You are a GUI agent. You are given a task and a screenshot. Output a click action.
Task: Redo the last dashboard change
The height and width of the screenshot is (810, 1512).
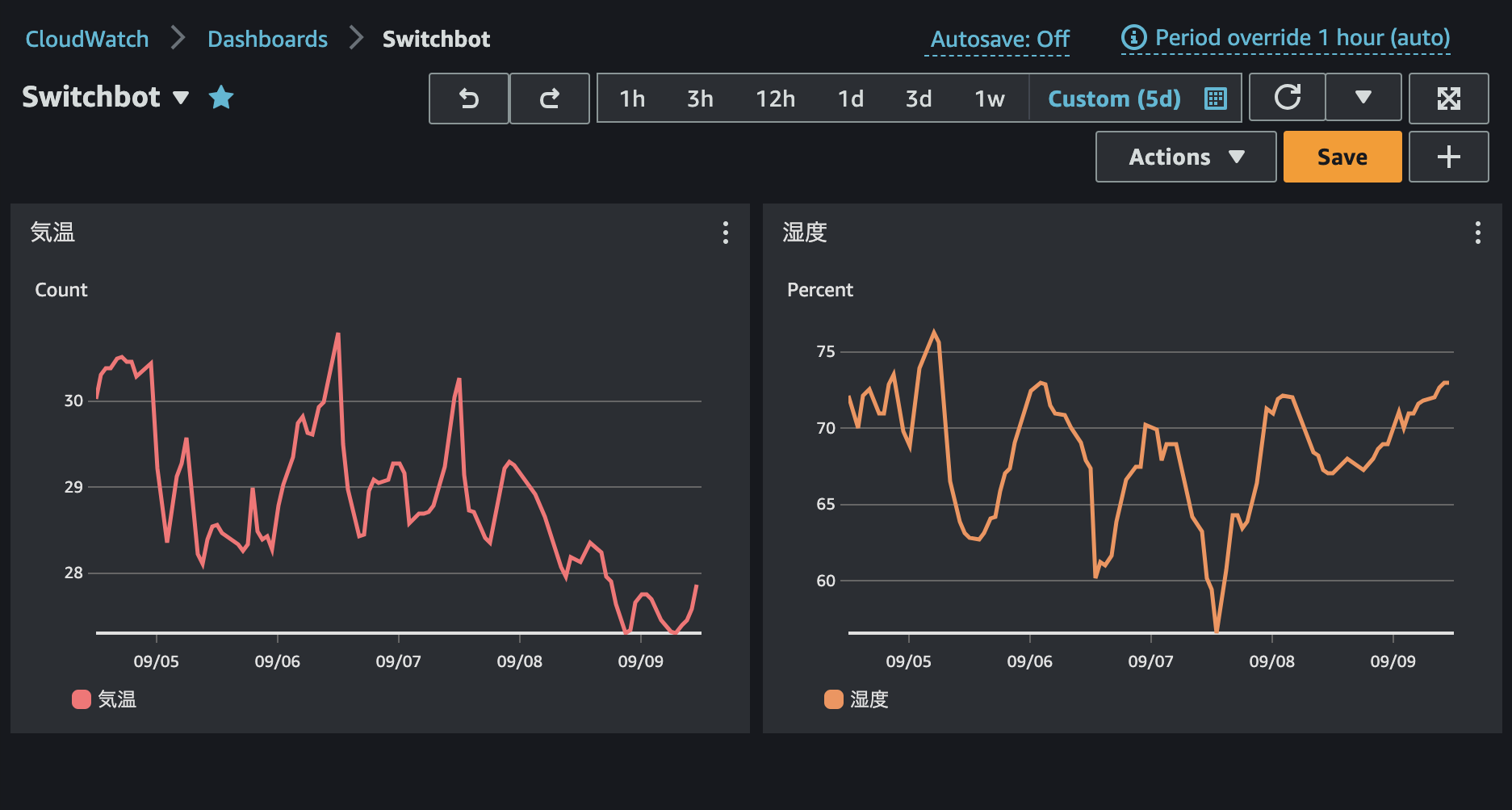click(x=549, y=98)
